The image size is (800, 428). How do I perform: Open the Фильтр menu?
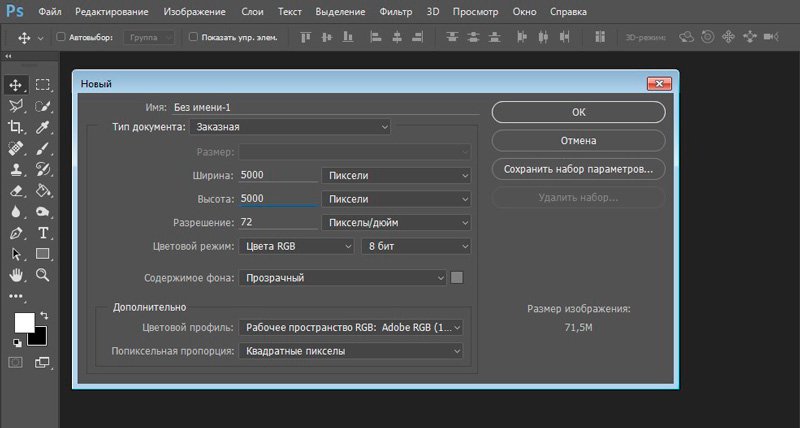coord(395,12)
